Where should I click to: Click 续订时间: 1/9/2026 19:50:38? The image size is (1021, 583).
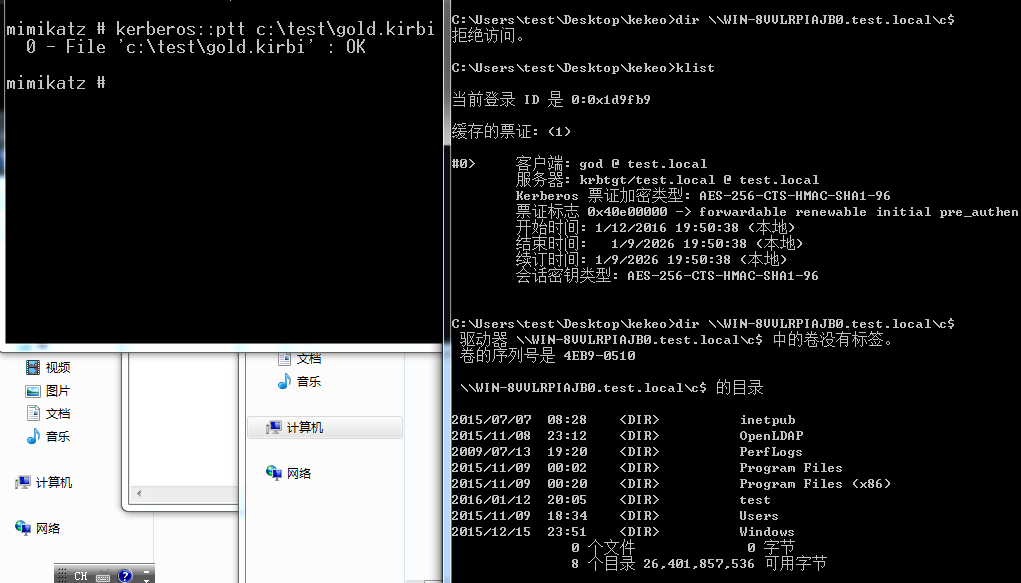tap(652, 259)
